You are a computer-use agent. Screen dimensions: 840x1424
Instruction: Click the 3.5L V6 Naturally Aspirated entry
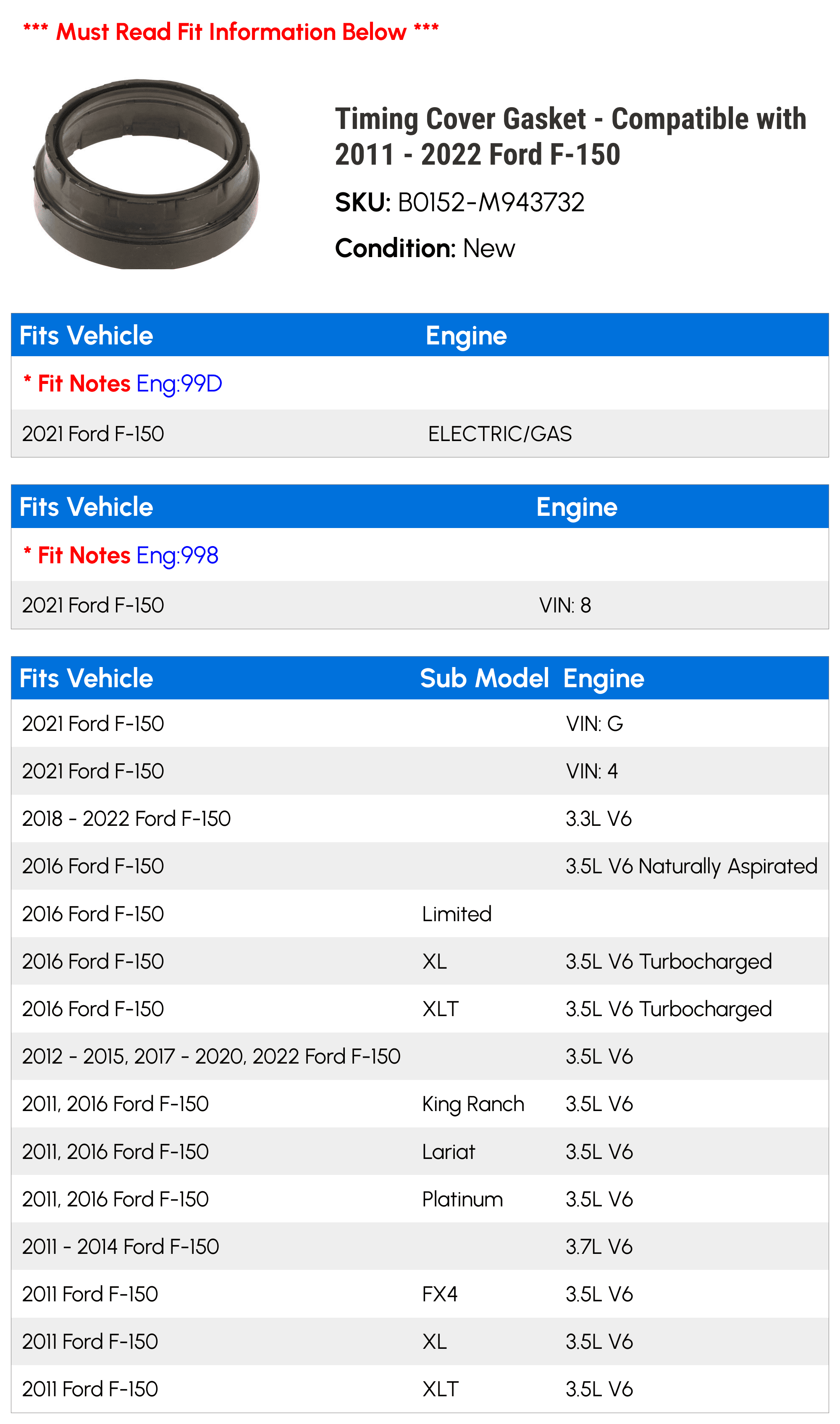pos(692,866)
